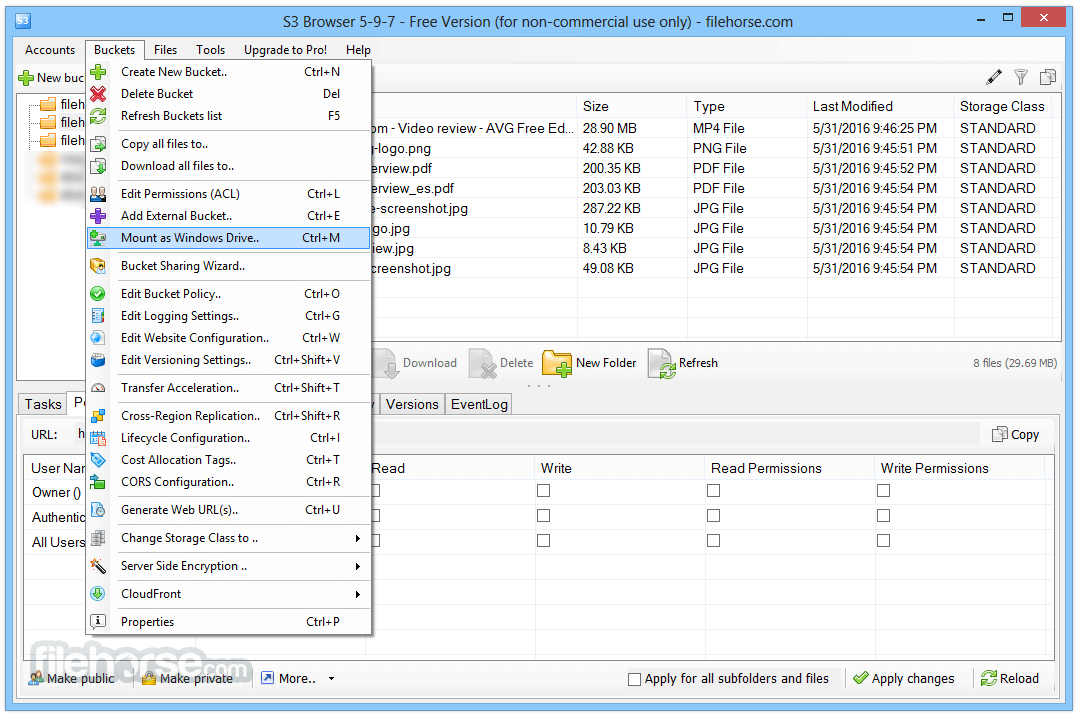The image size is (1078, 713).
Task: Click the pencil edit path icon
Action: tap(994, 77)
